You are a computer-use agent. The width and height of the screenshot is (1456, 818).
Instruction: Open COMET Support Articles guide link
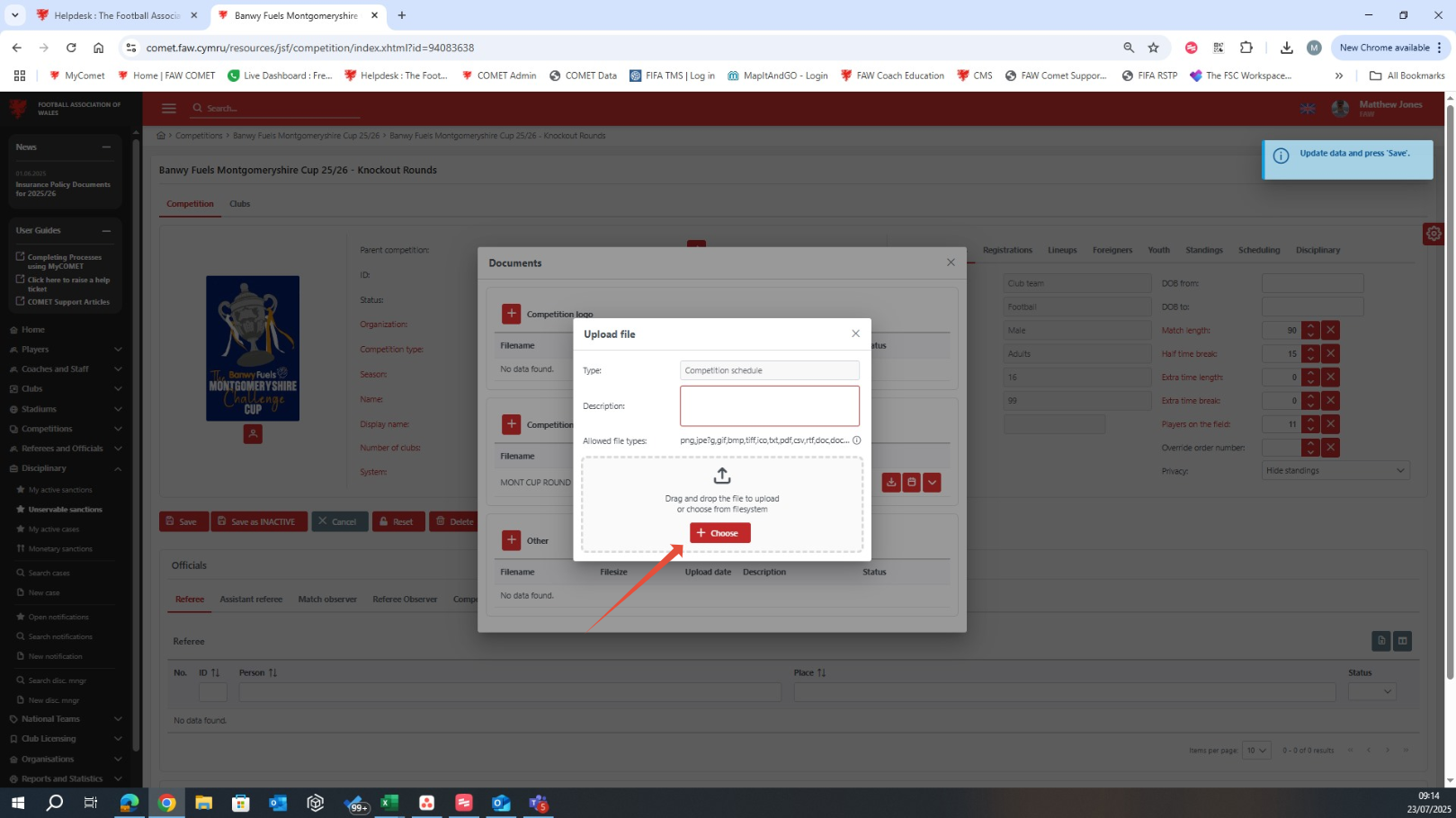click(68, 302)
